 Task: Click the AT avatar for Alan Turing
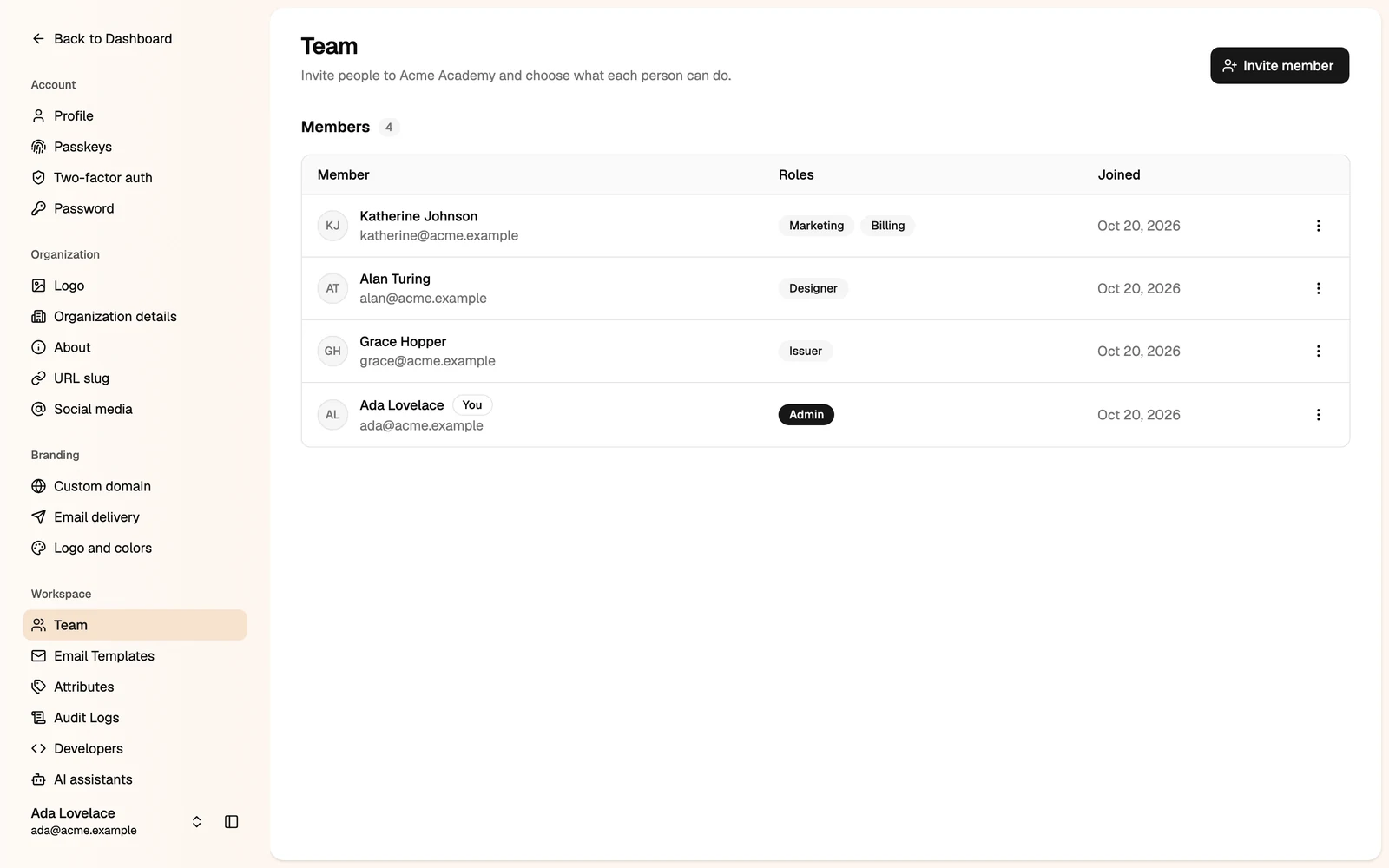332,288
